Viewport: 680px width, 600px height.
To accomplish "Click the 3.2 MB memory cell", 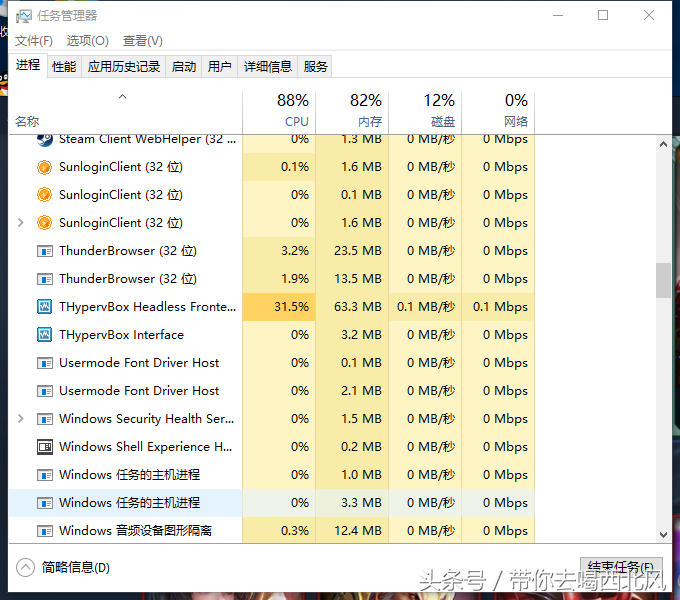I will click(352, 335).
